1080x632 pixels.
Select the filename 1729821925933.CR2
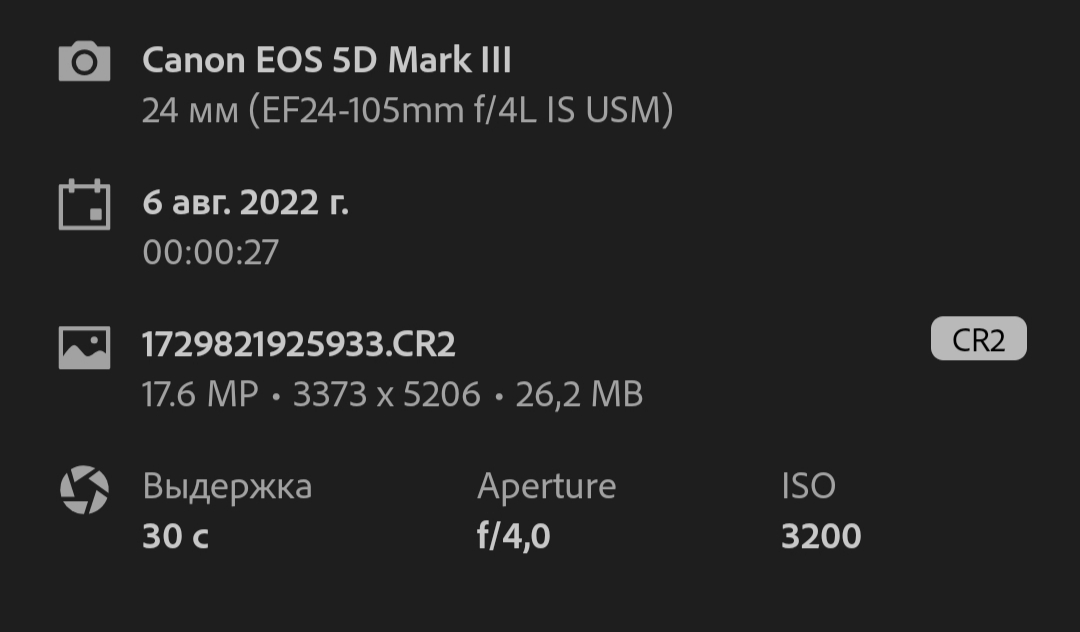(298, 344)
